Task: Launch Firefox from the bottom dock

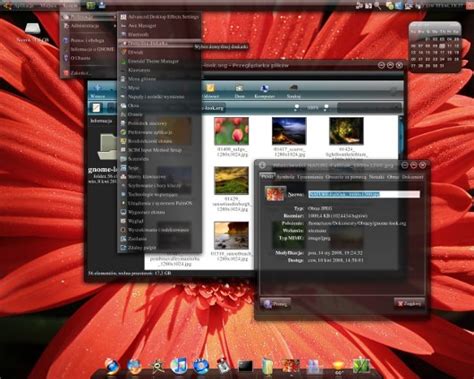Action: click(x=134, y=366)
